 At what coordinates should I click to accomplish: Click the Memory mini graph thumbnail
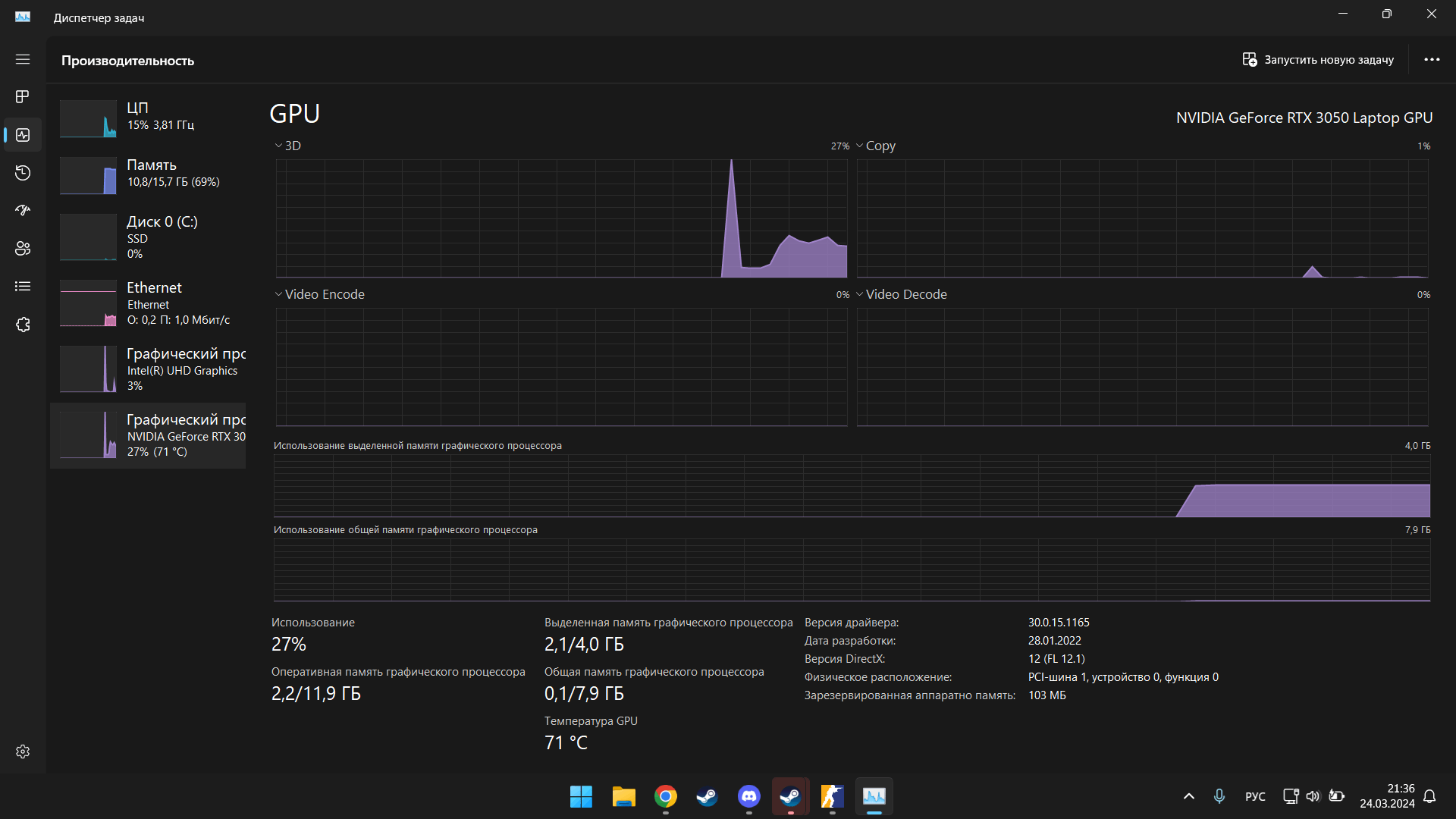pos(88,175)
